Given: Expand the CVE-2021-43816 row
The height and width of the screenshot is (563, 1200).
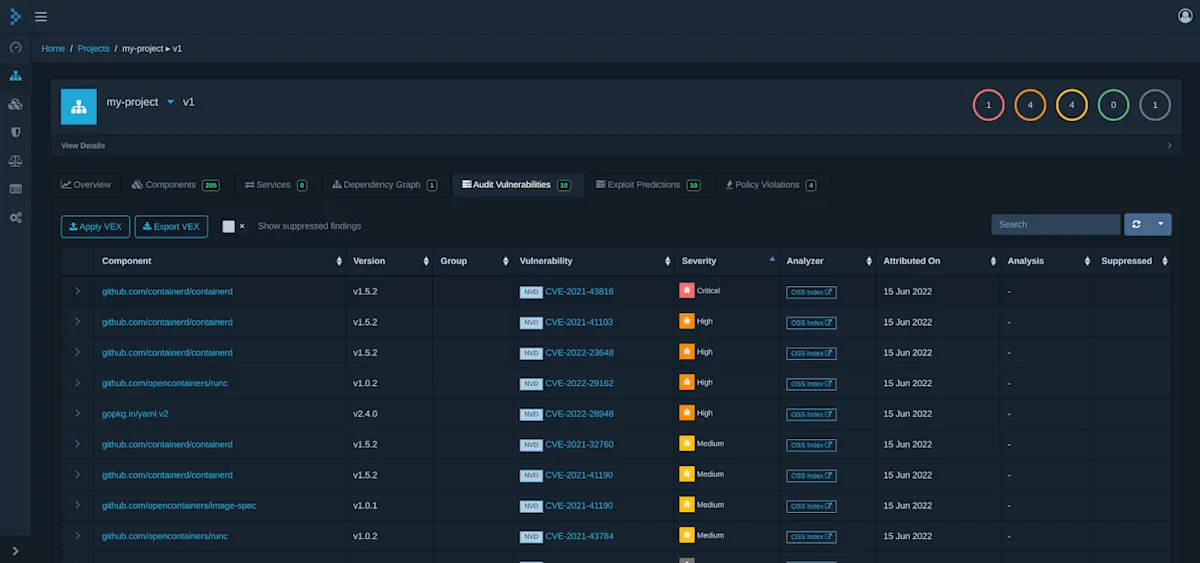Looking at the screenshot, I should point(77,291).
